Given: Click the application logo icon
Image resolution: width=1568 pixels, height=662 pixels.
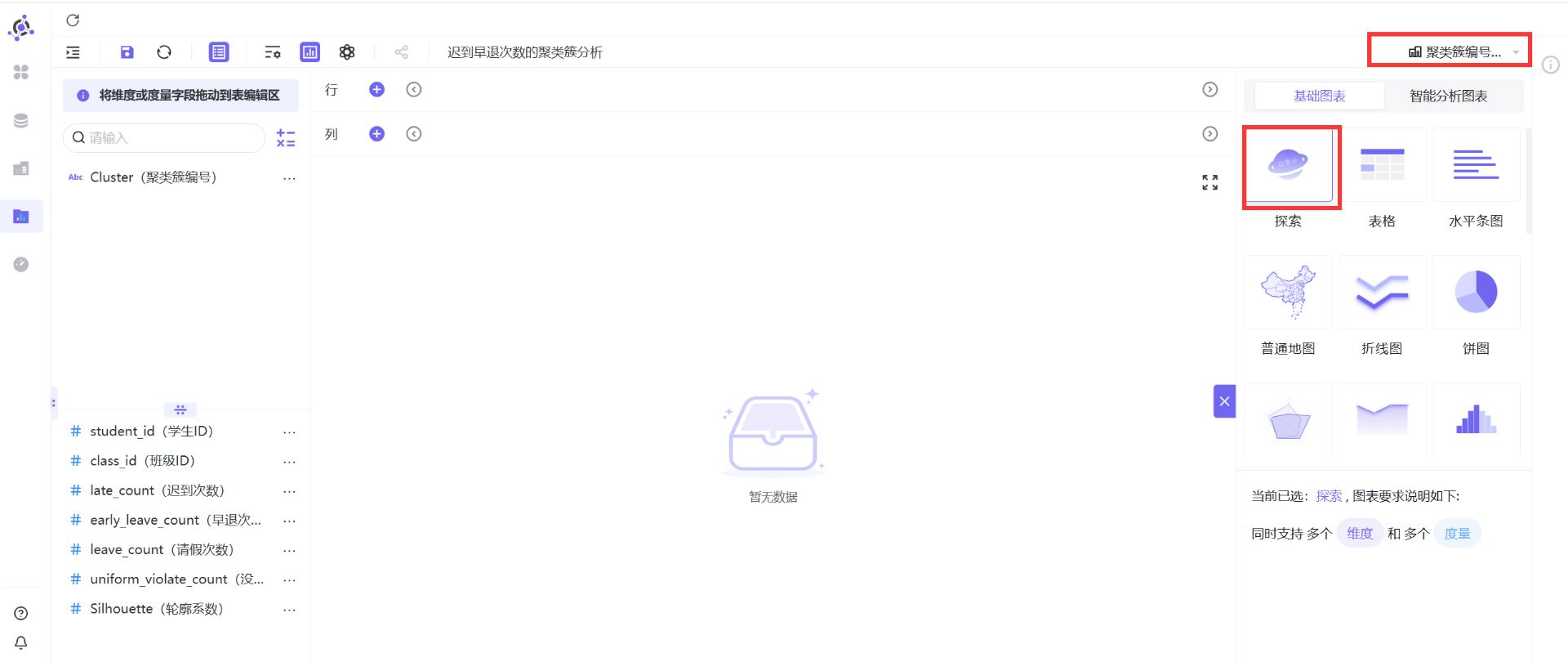Looking at the screenshot, I should click(x=21, y=28).
